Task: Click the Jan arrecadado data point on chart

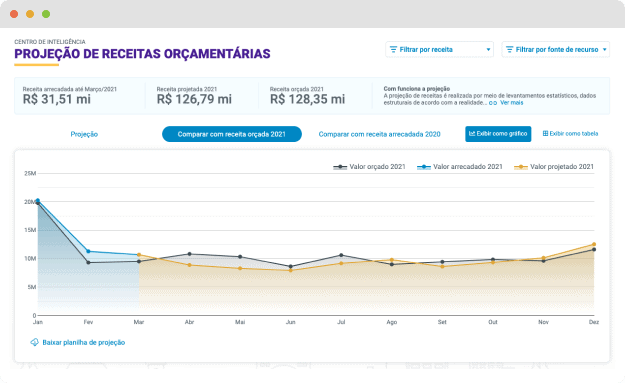Action: tap(38, 200)
